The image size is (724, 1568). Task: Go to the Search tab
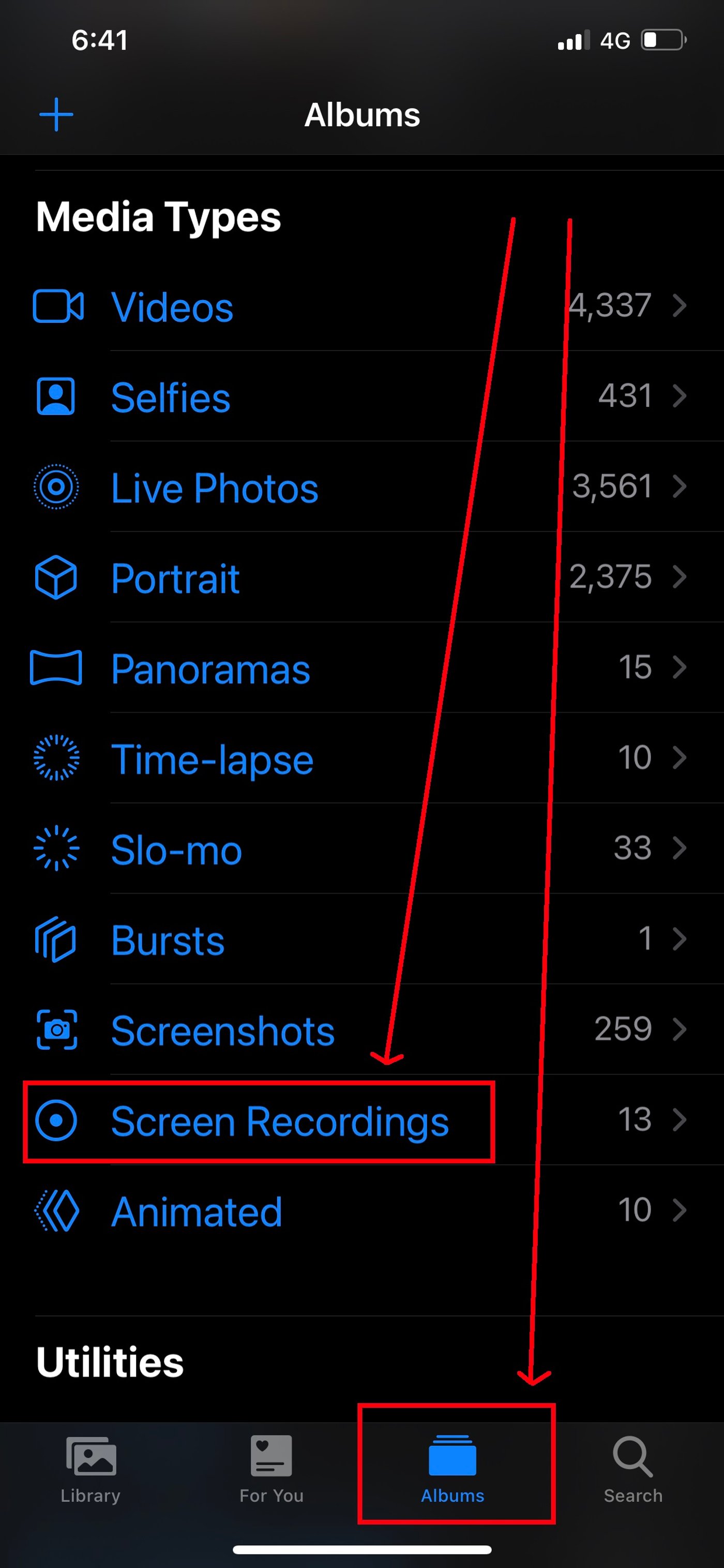(633, 1469)
